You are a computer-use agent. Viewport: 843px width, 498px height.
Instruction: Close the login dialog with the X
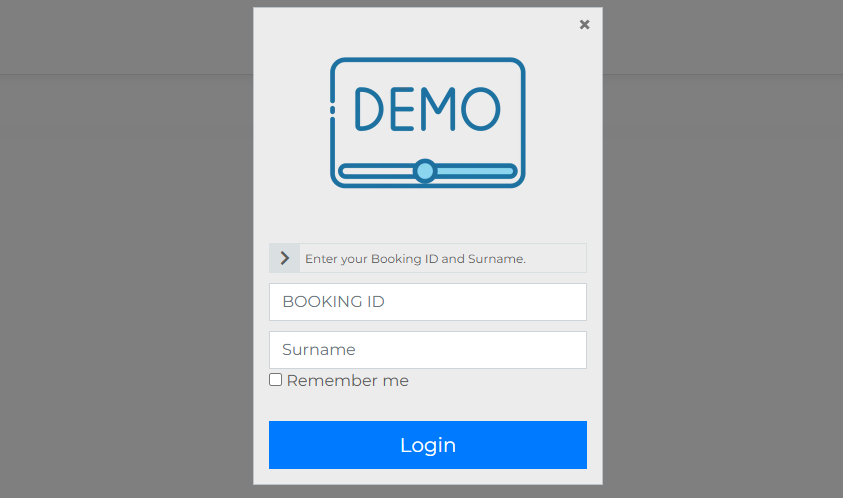pos(584,25)
